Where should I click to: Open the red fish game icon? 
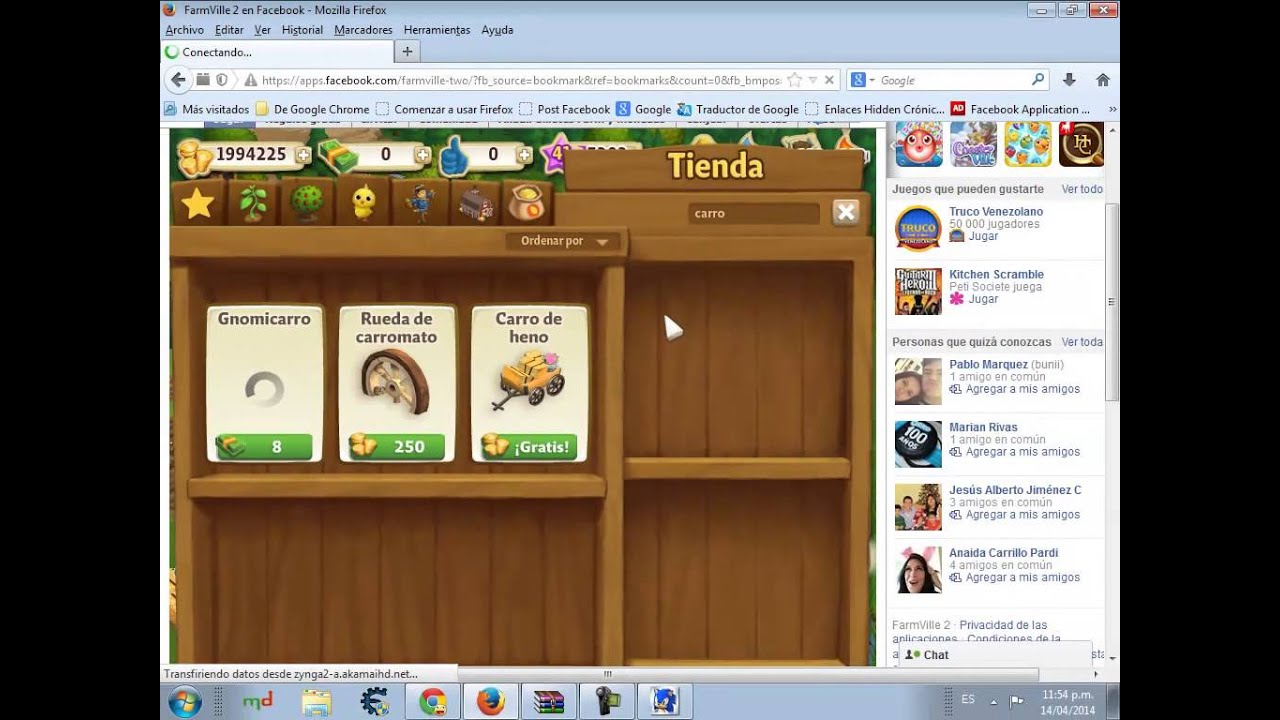[918, 144]
